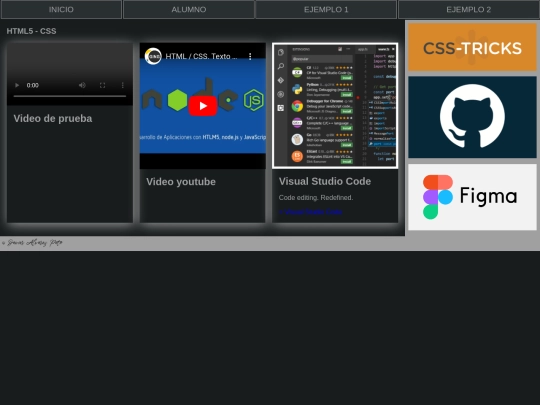This screenshot has width=540, height=405.
Task: Click the 'Video de prueba' heading
Action: [53, 118]
